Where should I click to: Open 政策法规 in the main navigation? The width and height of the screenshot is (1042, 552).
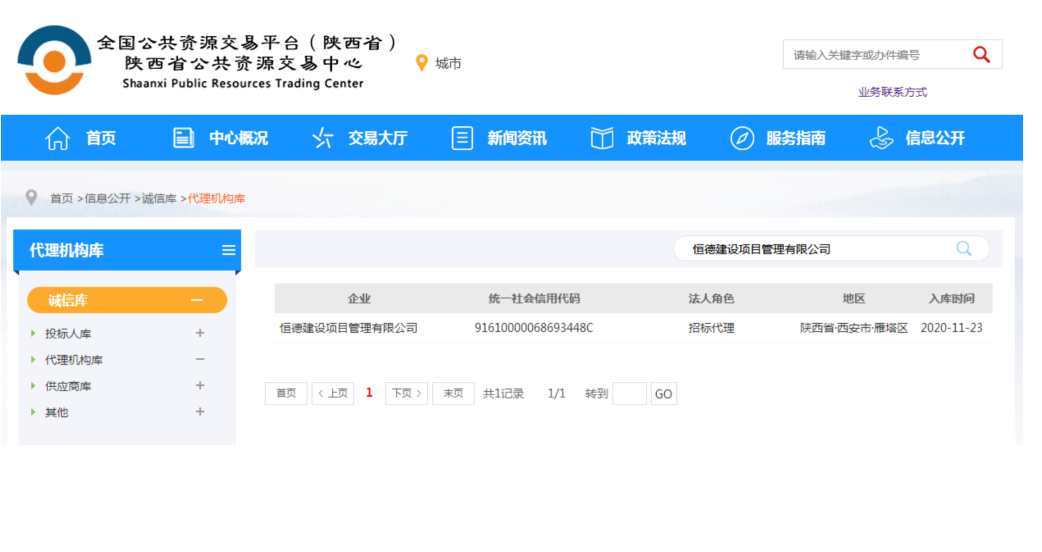(x=657, y=138)
